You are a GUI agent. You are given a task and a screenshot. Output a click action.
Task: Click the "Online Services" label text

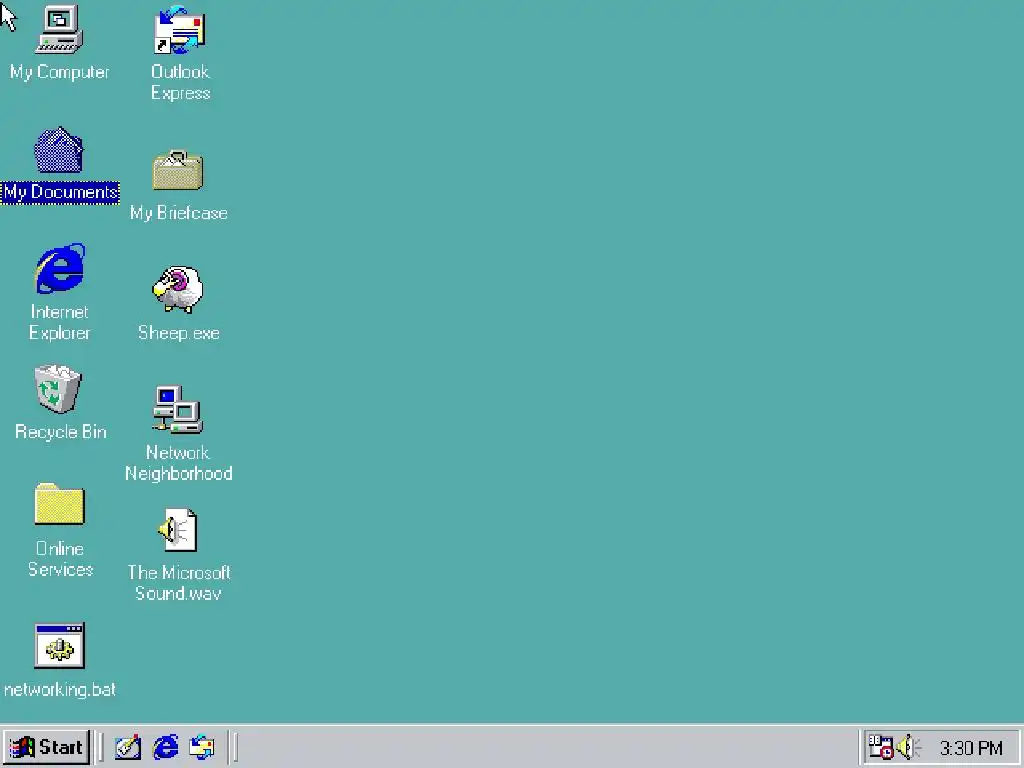click(60, 559)
